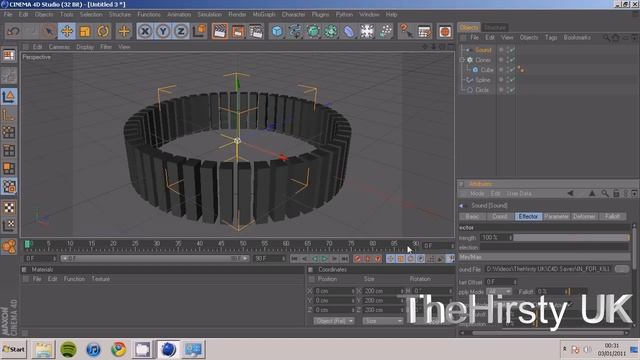Viewport: 640px width, 360px height.
Task: Toggle the enable checkmark of Spline object
Action: [511, 80]
